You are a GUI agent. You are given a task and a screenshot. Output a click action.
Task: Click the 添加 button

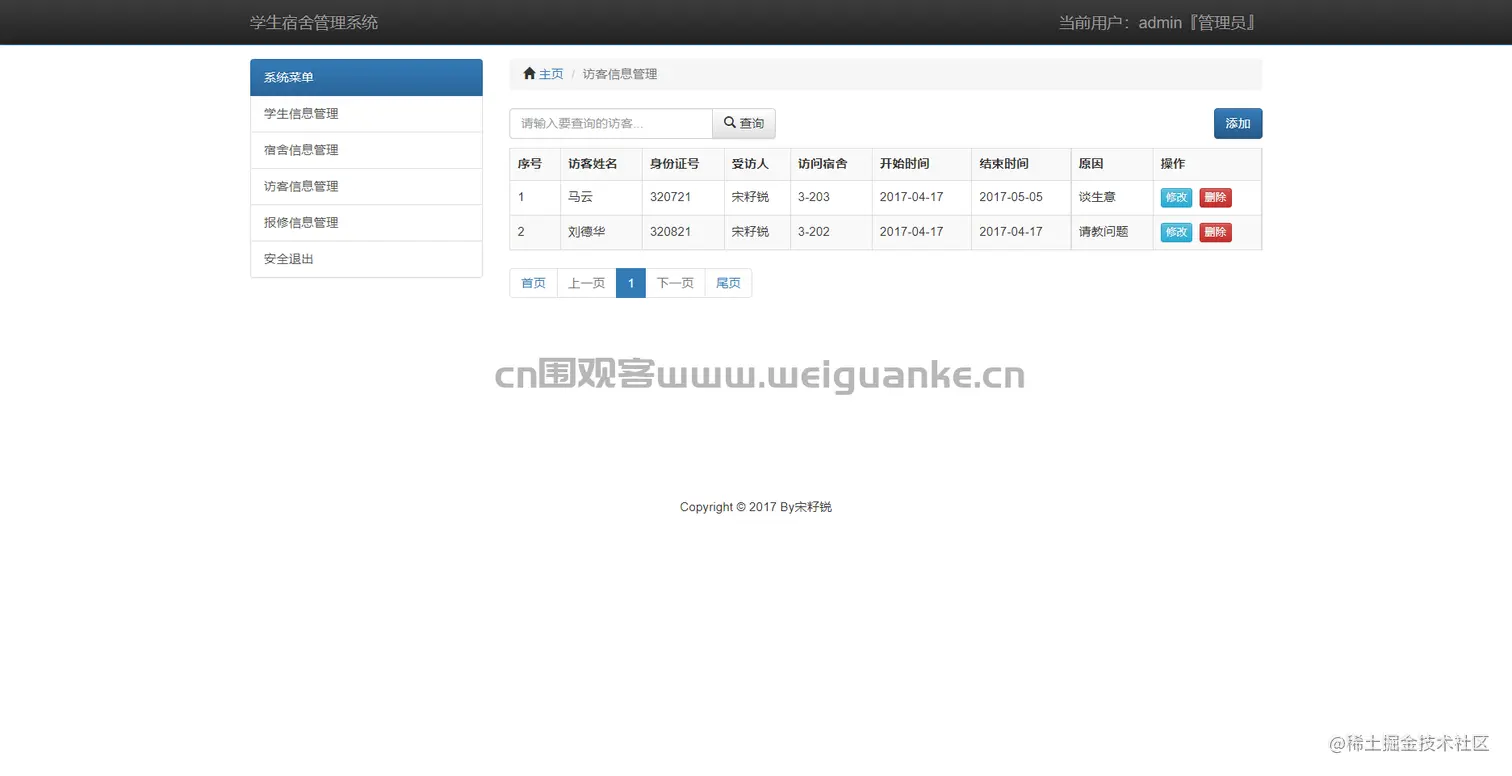point(1238,123)
